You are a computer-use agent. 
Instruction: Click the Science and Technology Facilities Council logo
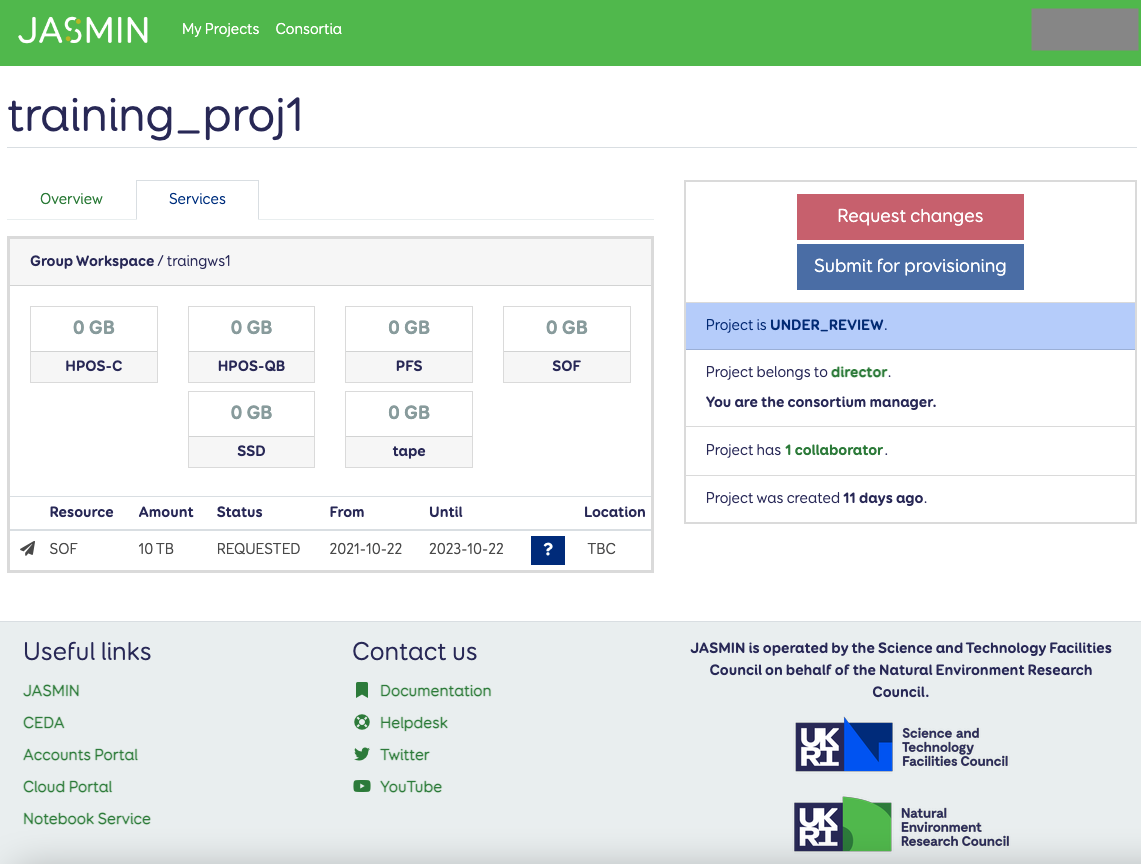click(x=902, y=746)
